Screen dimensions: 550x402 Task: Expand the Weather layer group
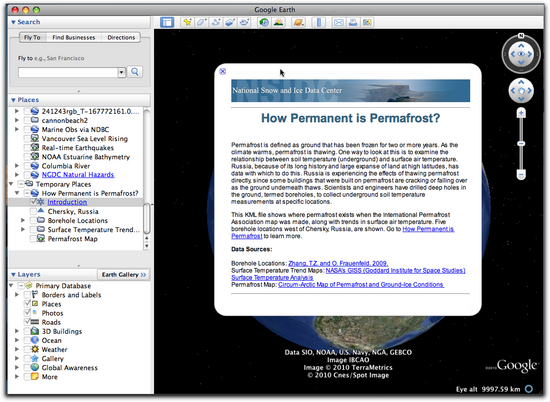[x=16, y=349]
